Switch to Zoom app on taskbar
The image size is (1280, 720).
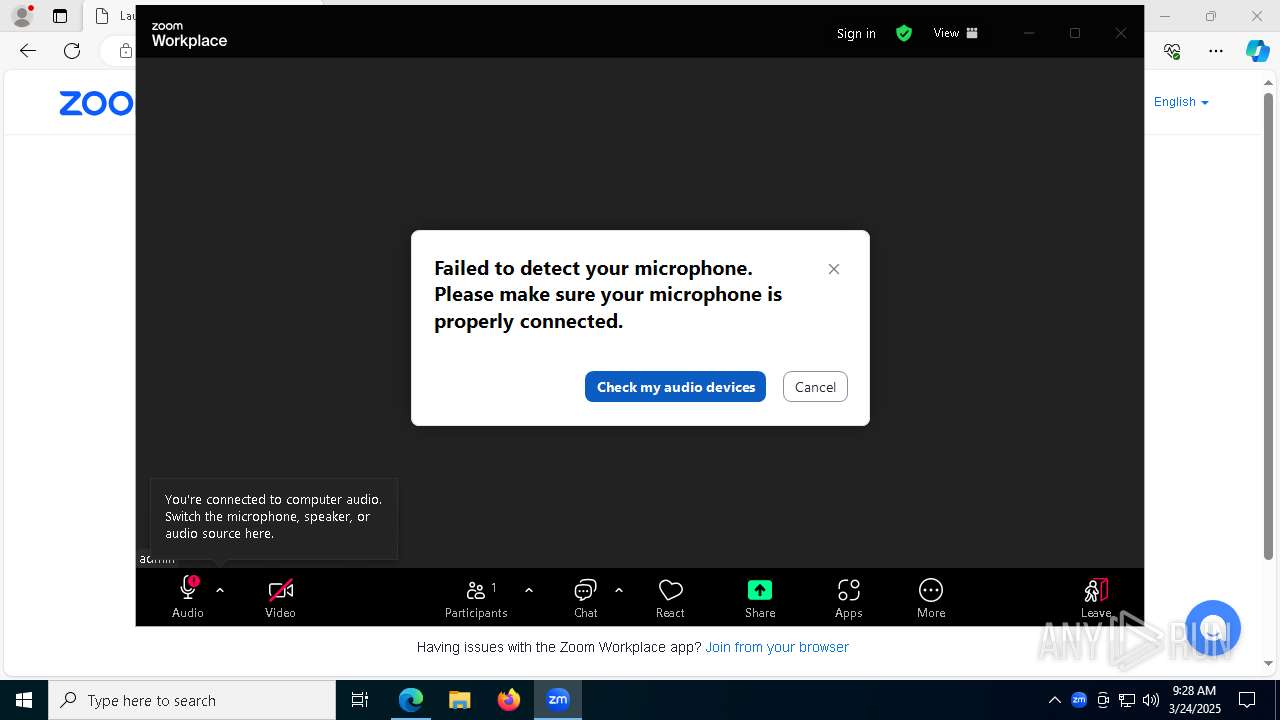(x=558, y=700)
